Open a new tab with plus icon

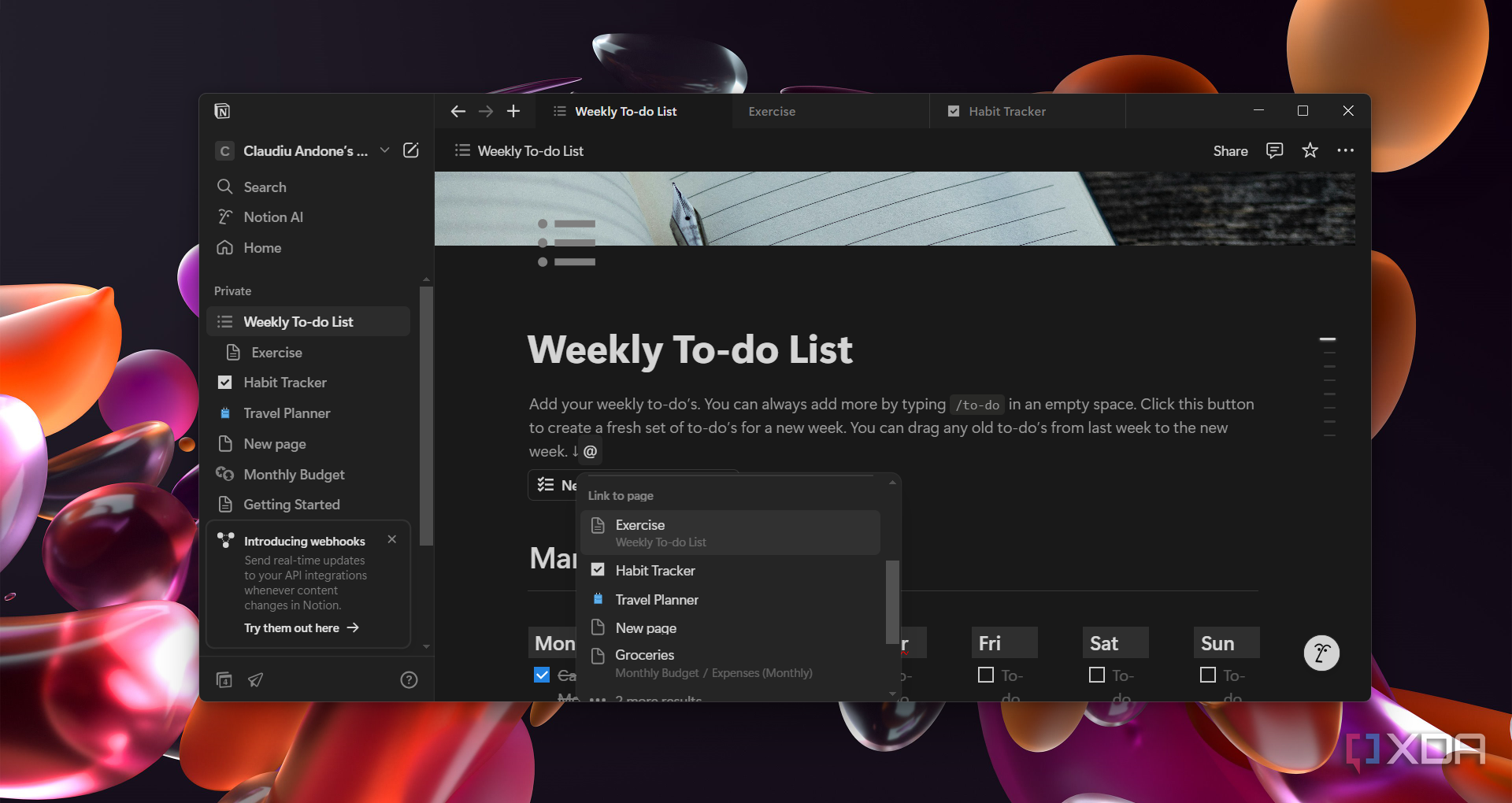point(513,112)
